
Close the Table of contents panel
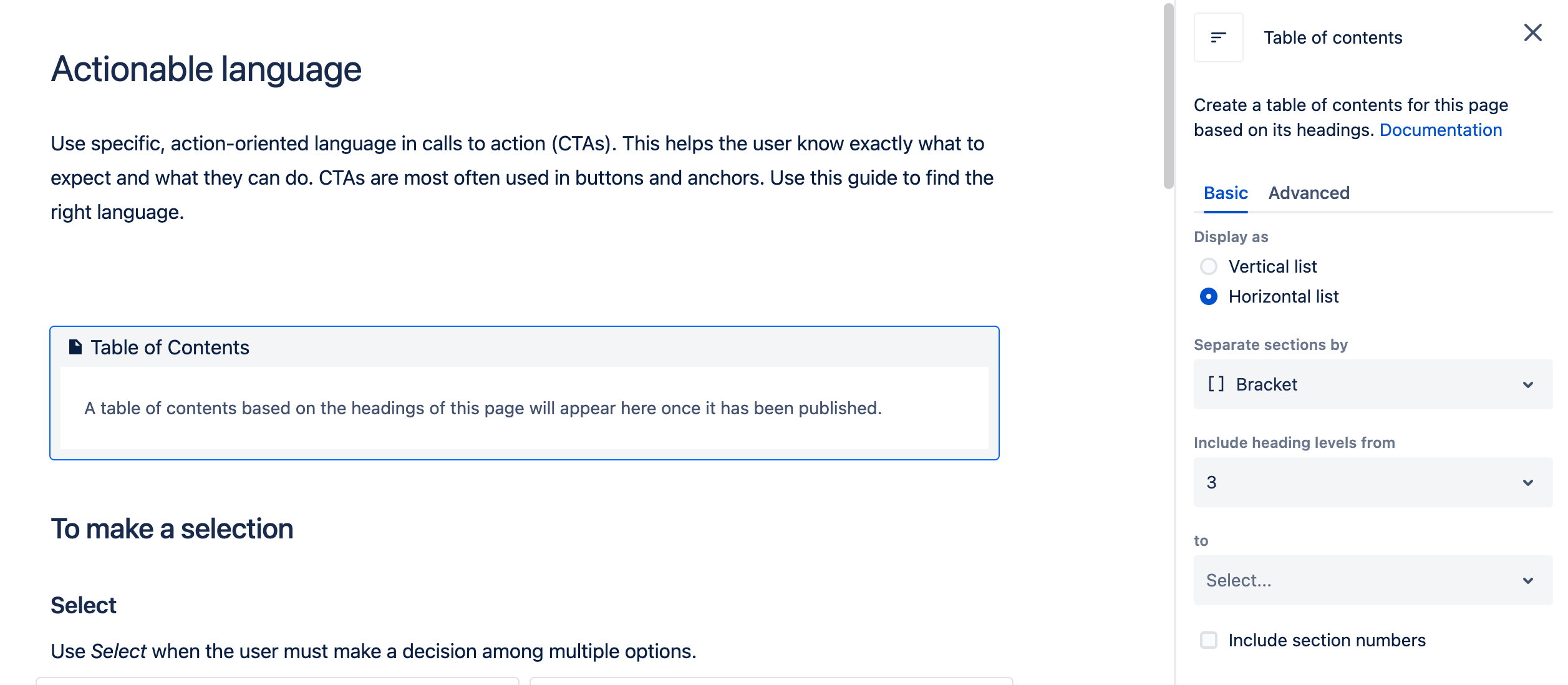pos(1532,32)
